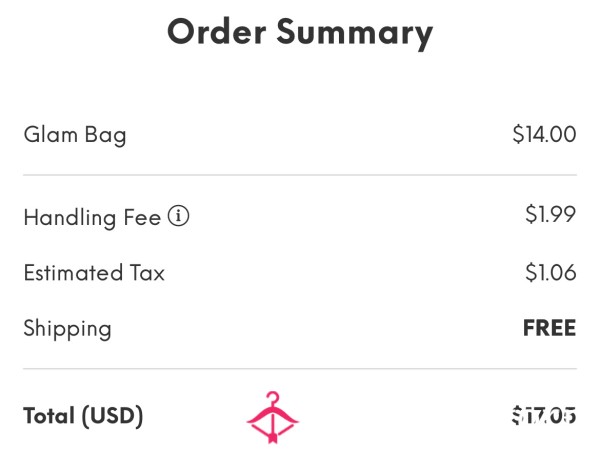Select the $1.06 tax amount
This screenshot has width=600, height=472.
(x=551, y=272)
